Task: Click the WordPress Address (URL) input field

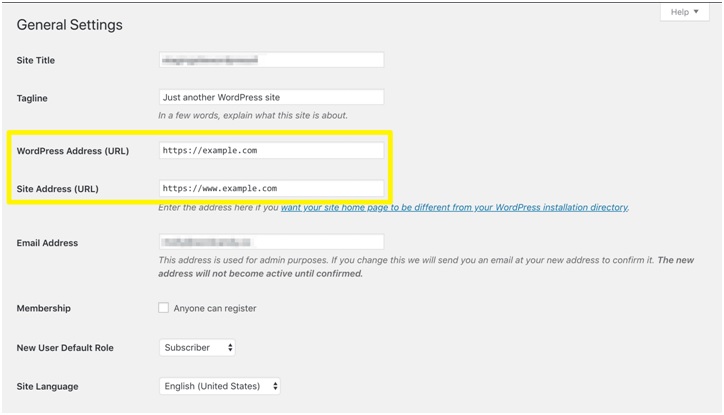Action: (x=271, y=151)
